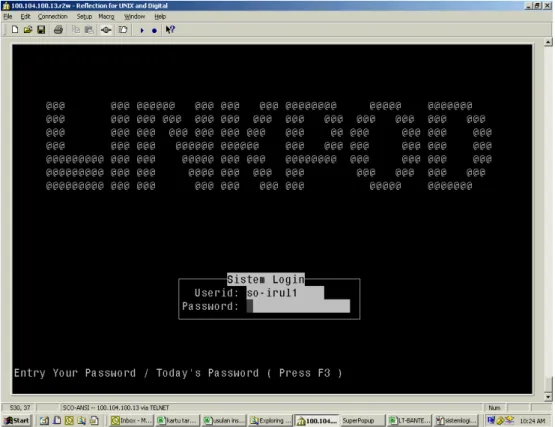The height and width of the screenshot is (427, 555).
Task: Click the Sistem Login title text
Action: point(265,279)
